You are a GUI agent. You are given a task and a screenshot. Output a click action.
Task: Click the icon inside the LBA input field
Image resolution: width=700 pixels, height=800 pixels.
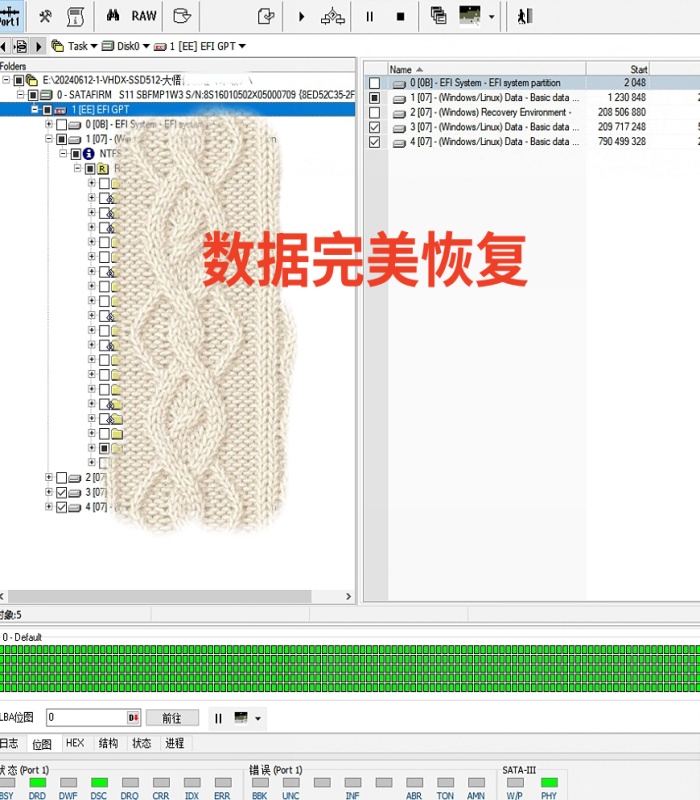(x=133, y=718)
